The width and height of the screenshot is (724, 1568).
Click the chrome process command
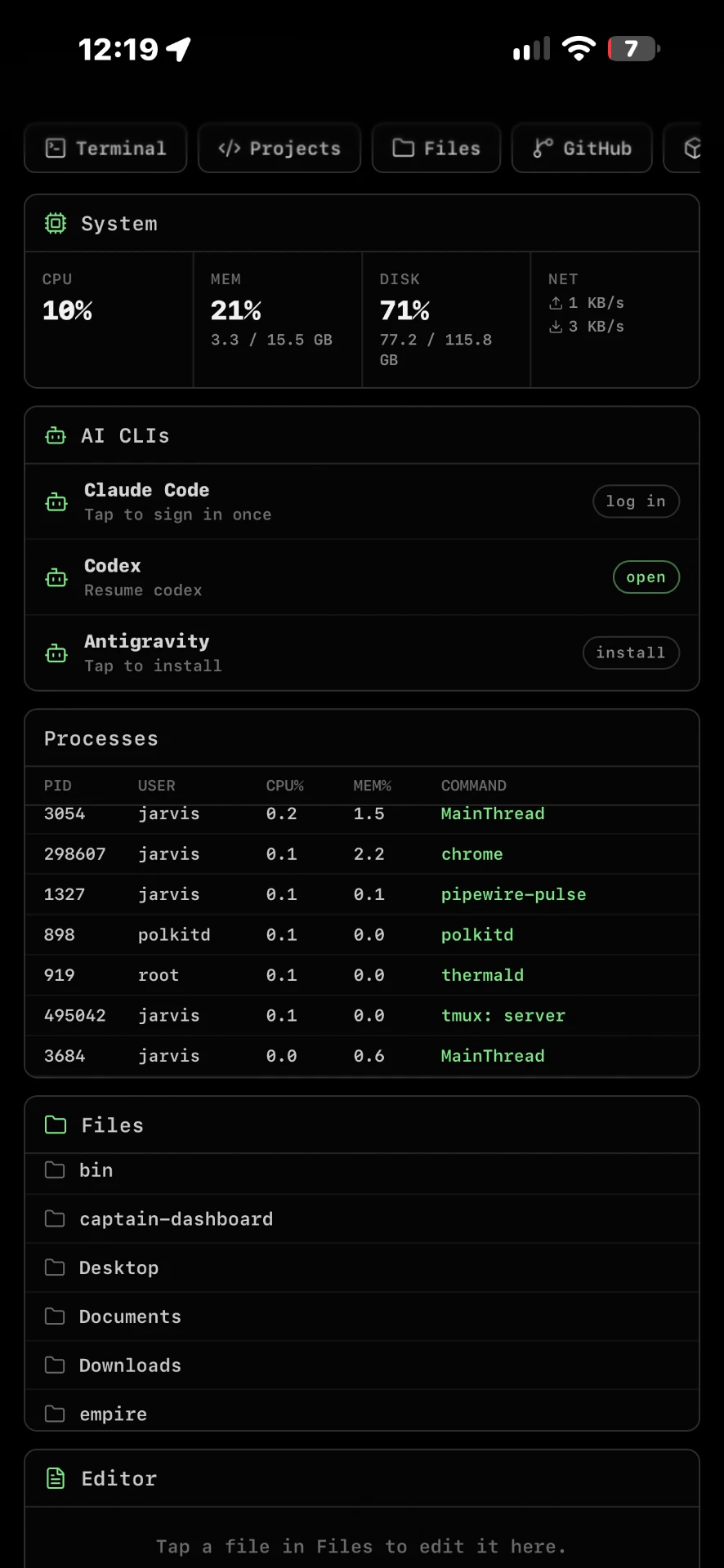(x=472, y=854)
